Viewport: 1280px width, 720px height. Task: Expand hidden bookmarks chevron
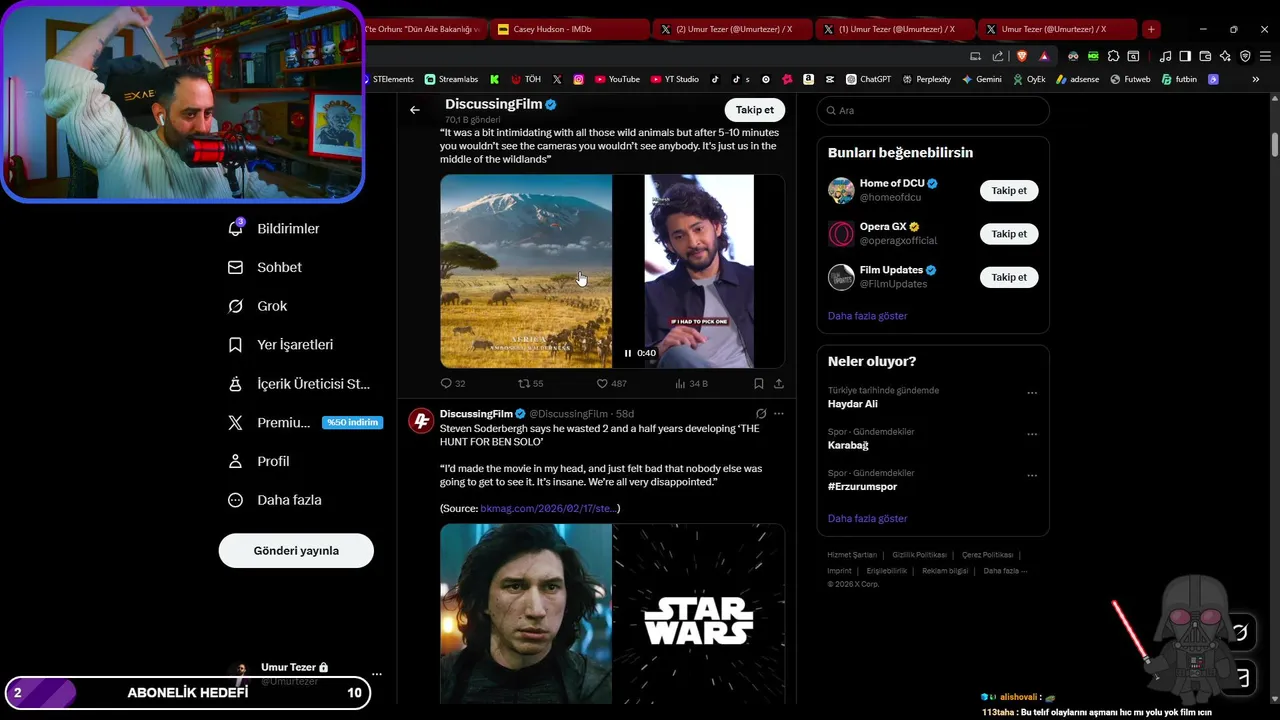(x=1256, y=79)
